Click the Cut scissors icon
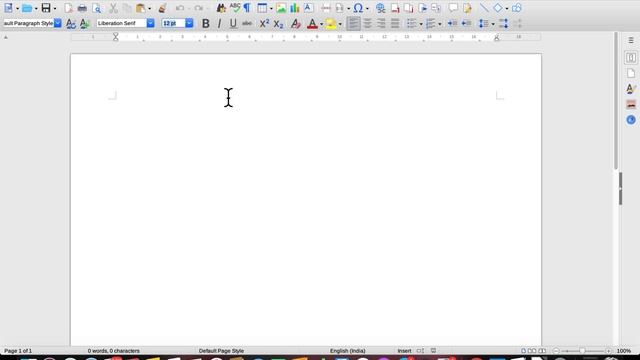This screenshot has width=640, height=360. pyautogui.click(x=113, y=8)
